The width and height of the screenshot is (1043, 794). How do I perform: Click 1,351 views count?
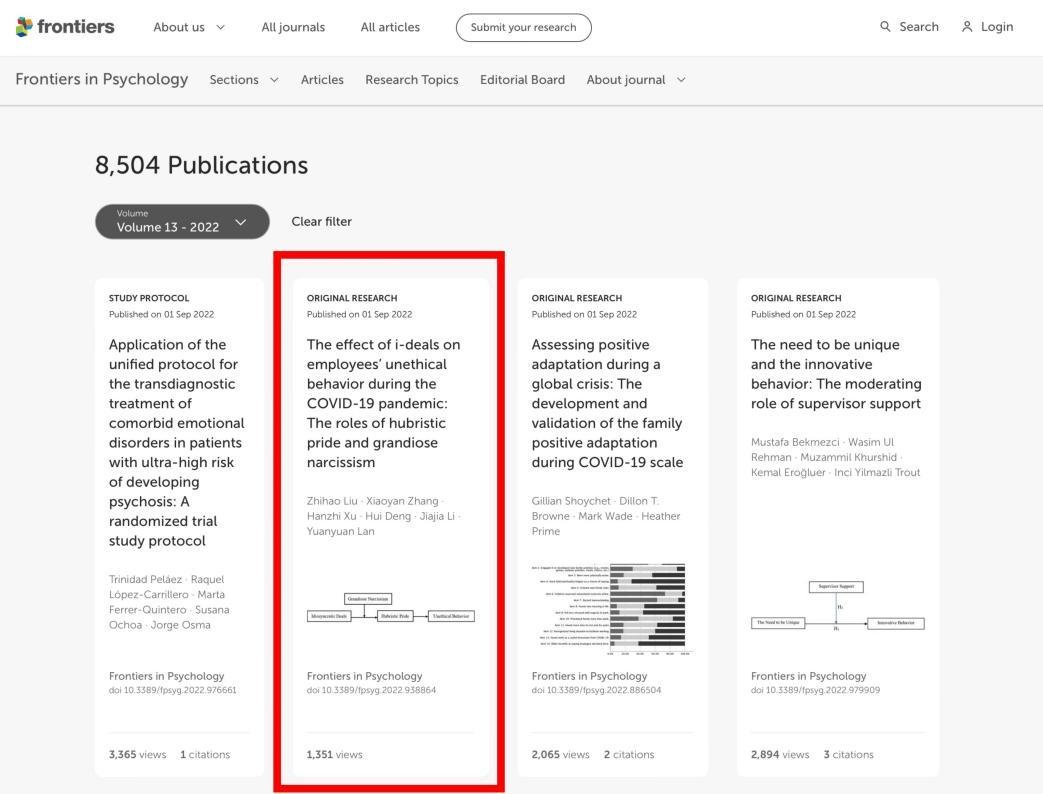[x=335, y=755]
